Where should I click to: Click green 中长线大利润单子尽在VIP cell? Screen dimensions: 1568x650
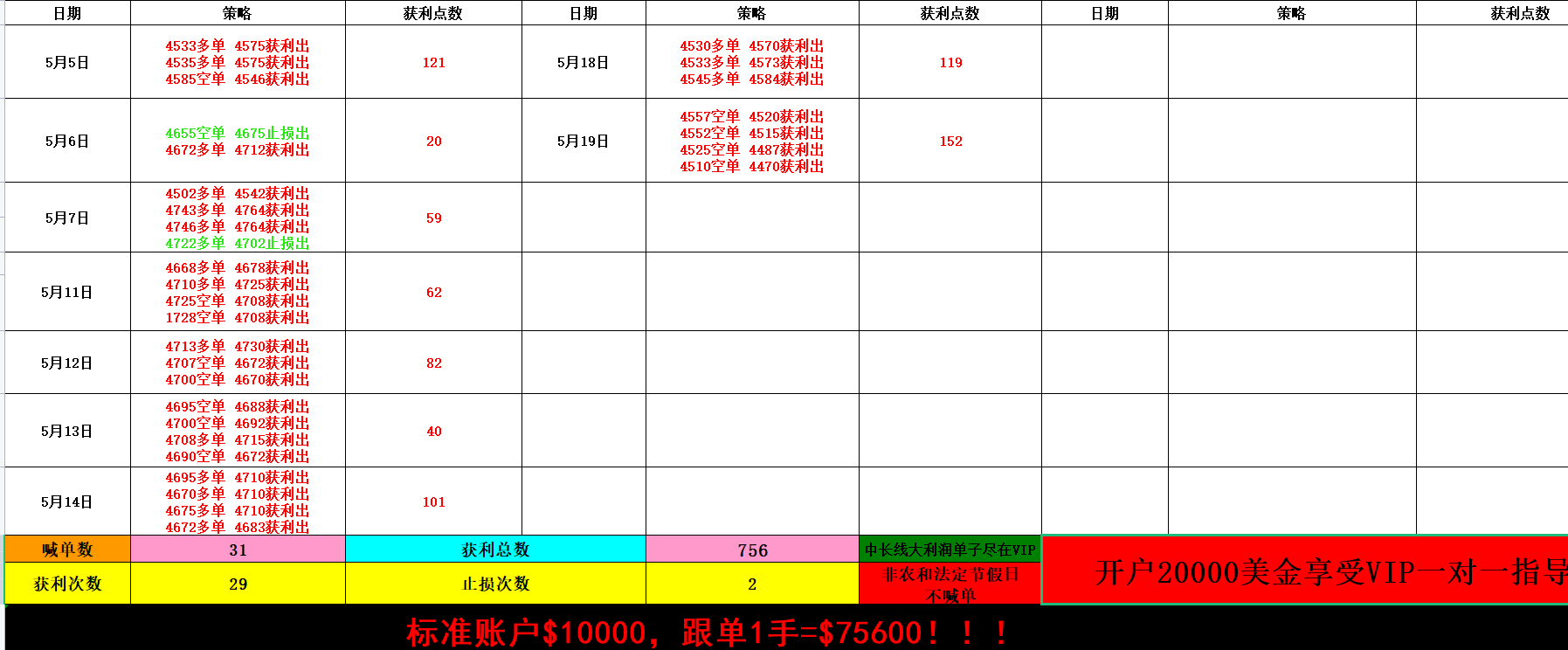950,549
